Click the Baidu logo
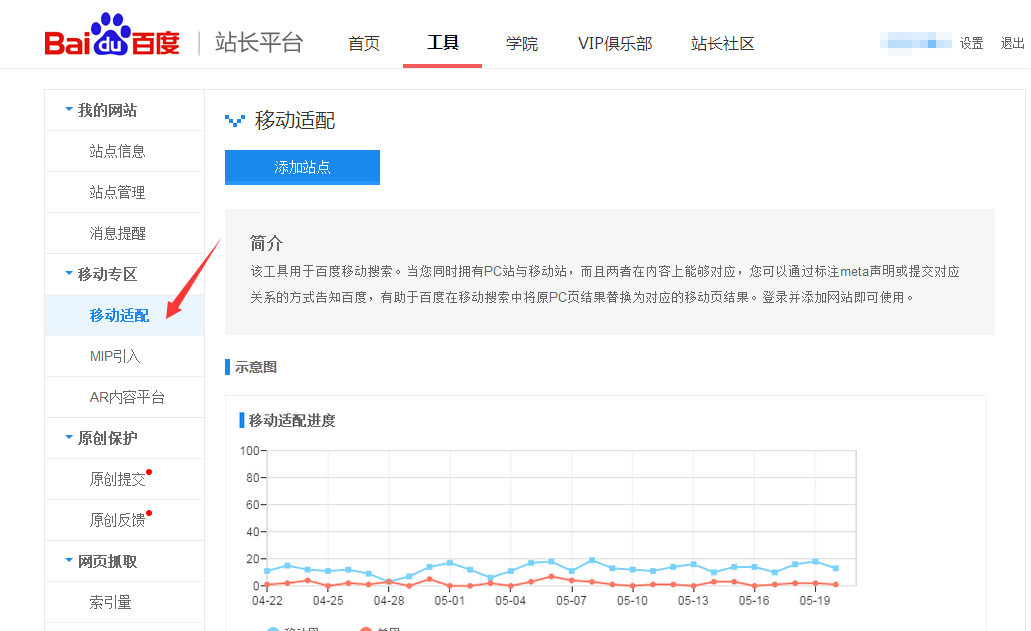The width and height of the screenshot is (1031, 631). coord(112,35)
